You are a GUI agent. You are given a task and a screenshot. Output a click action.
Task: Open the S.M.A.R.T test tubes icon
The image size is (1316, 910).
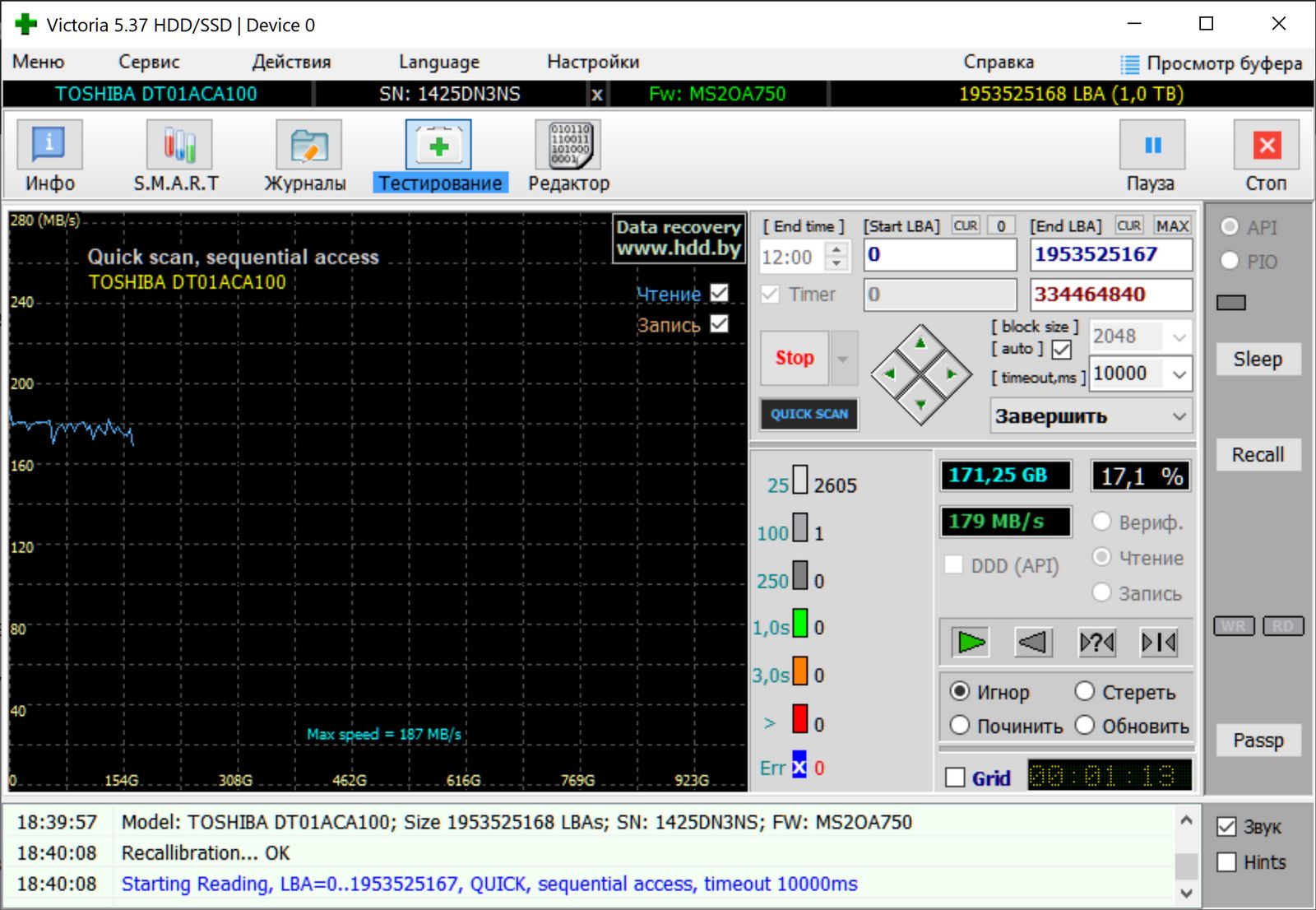pos(178,146)
